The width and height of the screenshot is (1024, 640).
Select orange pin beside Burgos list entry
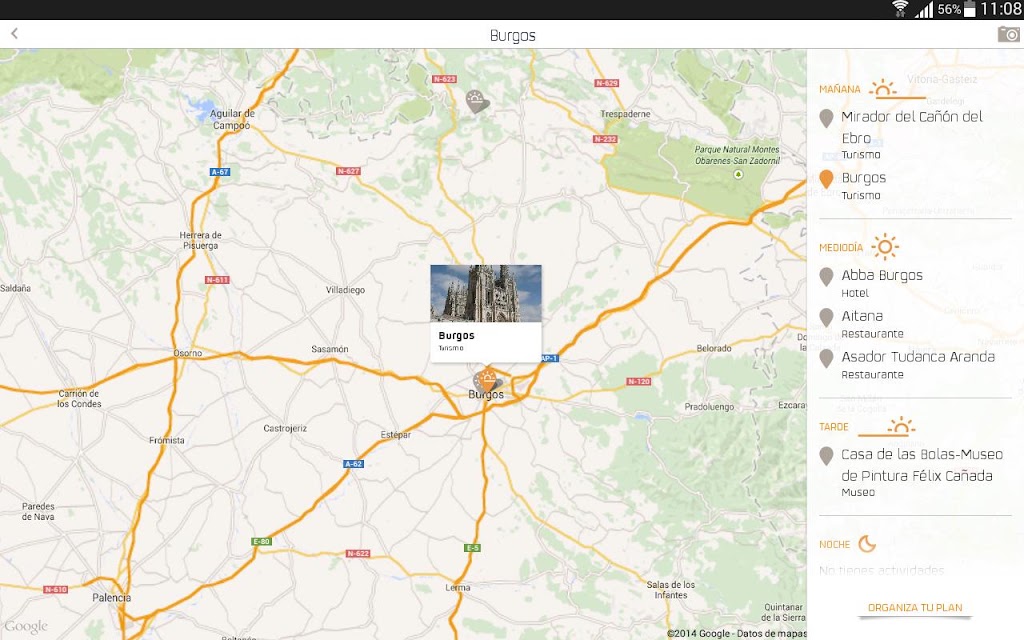click(826, 179)
